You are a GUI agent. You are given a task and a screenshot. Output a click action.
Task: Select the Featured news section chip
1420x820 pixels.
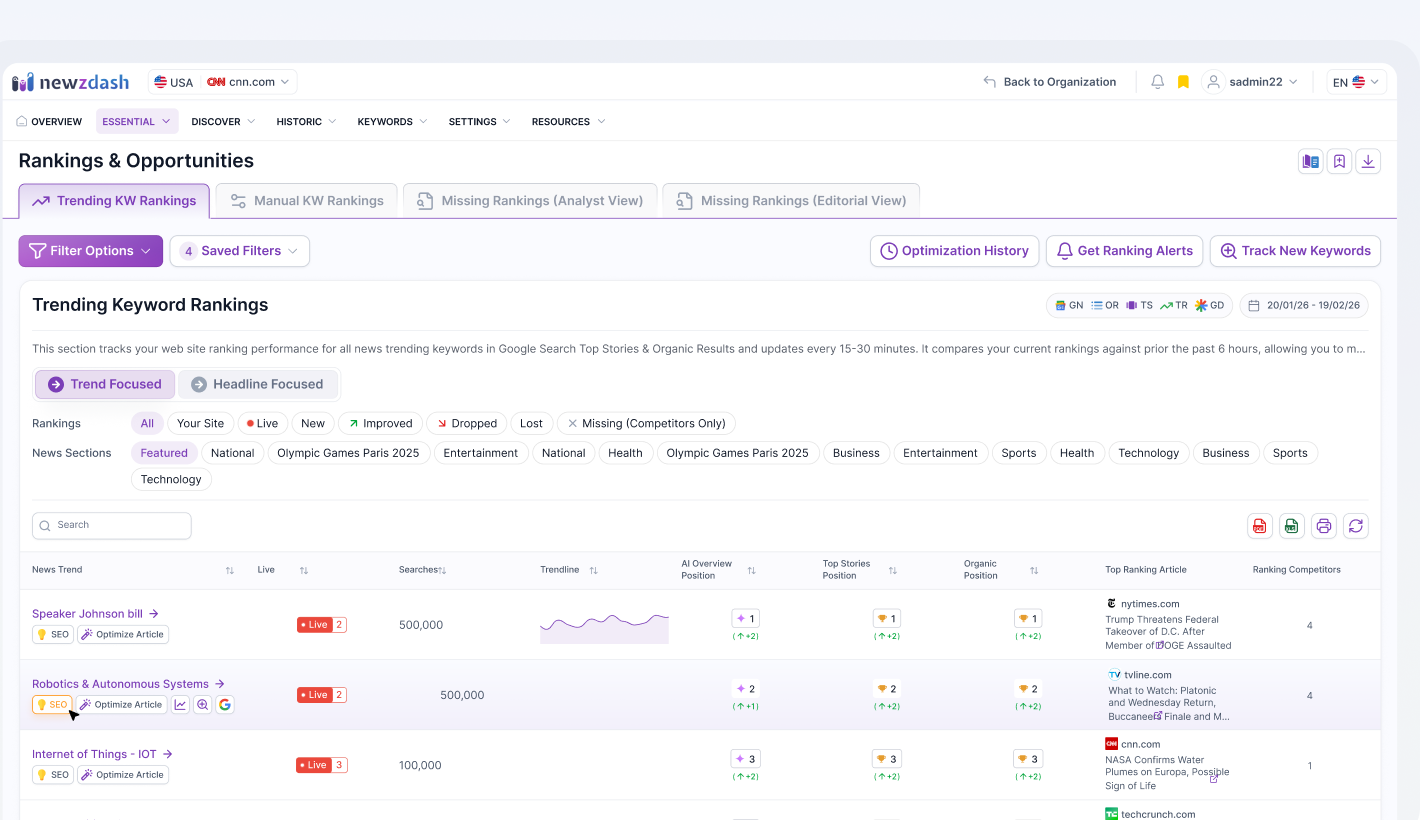[x=164, y=453]
